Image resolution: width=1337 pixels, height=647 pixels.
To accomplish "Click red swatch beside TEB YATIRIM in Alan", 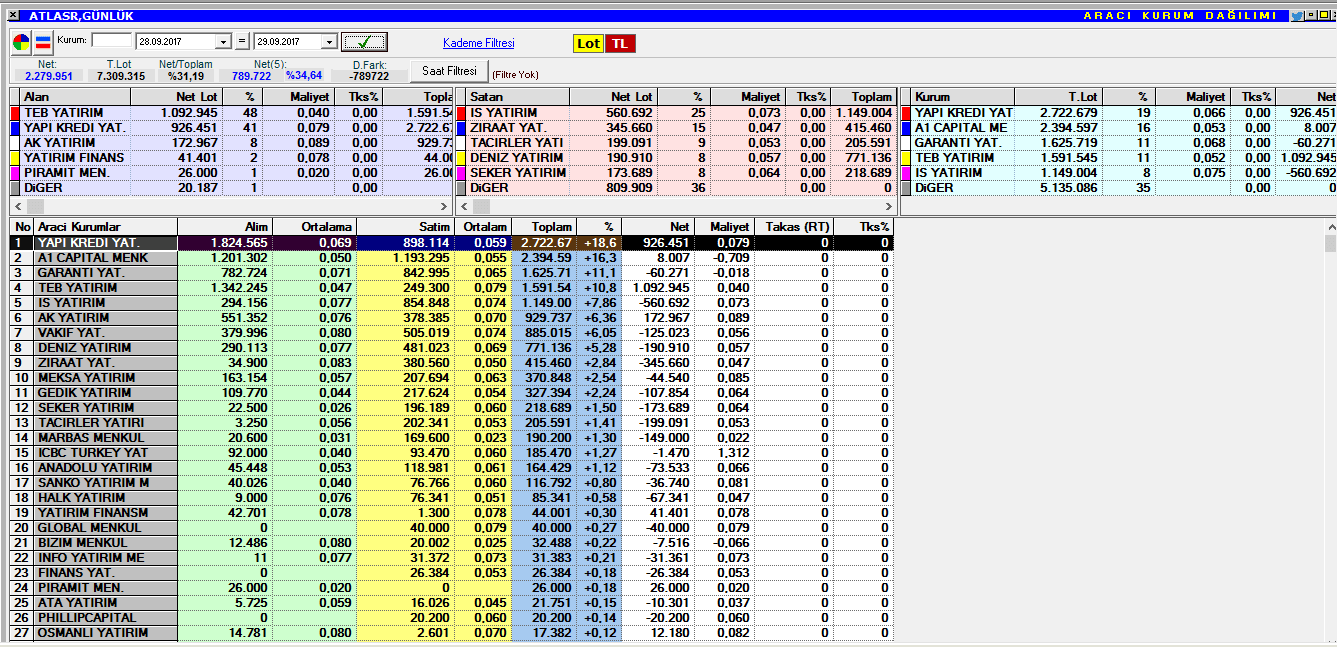I will 14,113.
